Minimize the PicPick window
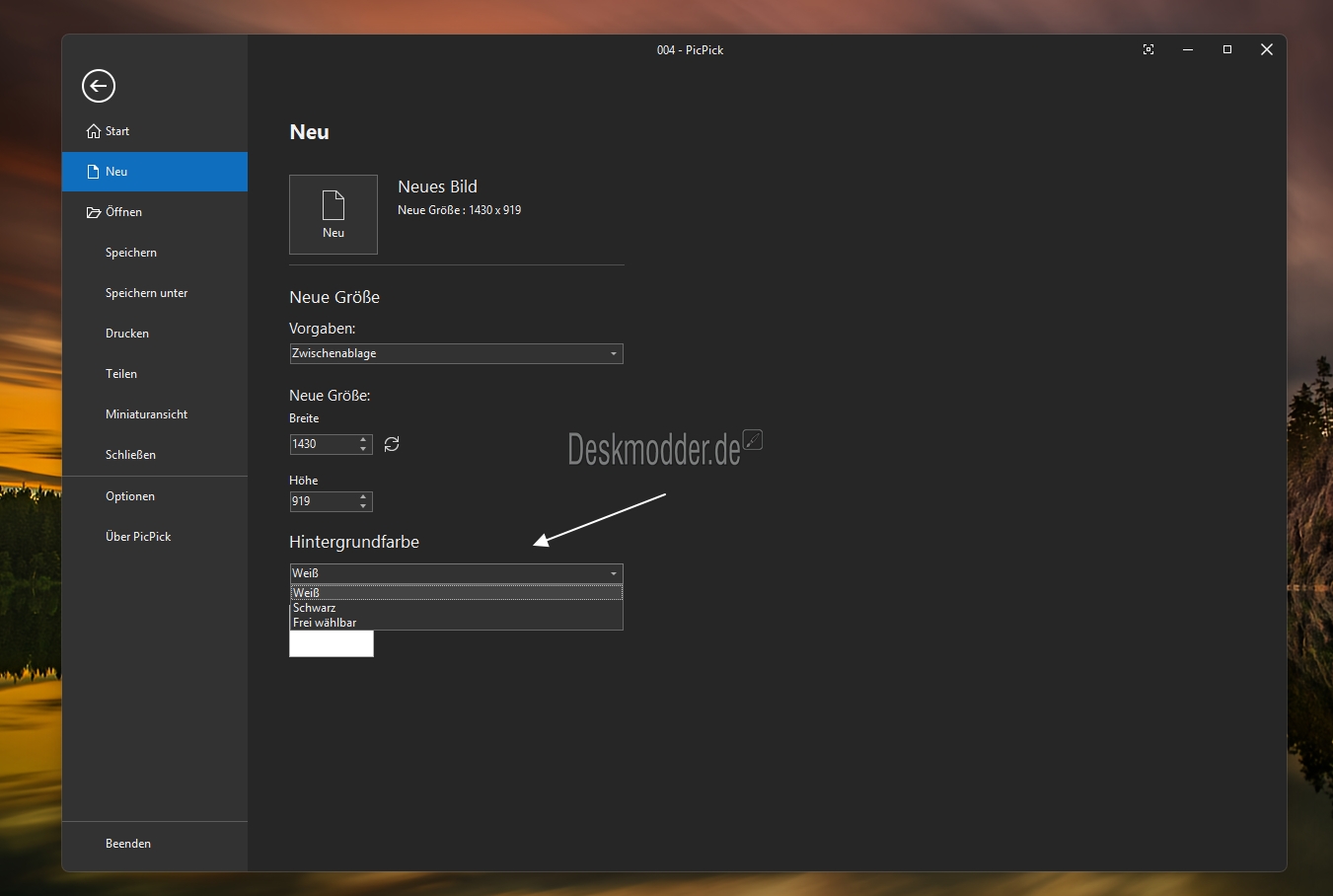 point(1188,49)
